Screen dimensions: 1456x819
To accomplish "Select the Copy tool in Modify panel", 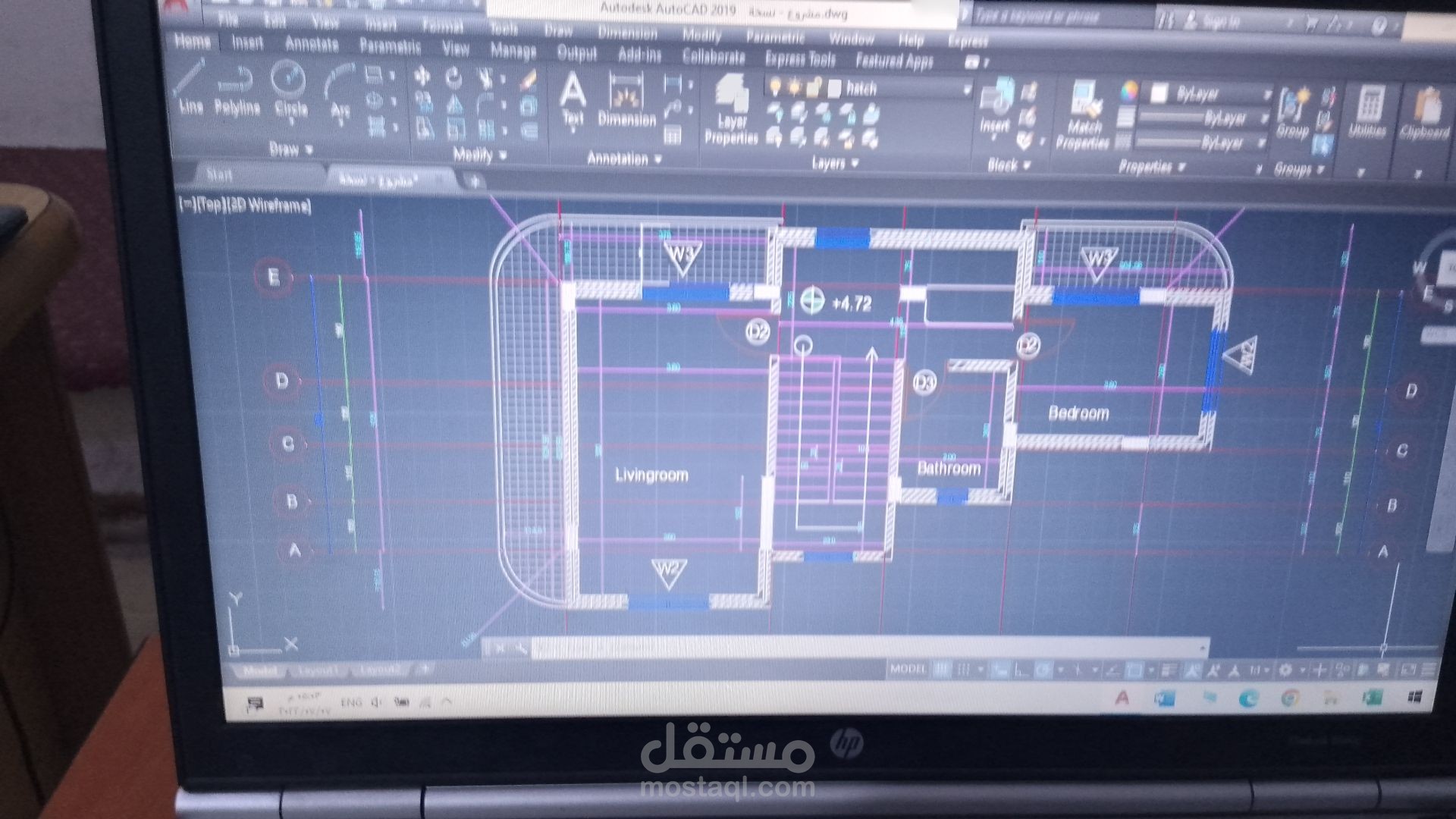I will 422,102.
